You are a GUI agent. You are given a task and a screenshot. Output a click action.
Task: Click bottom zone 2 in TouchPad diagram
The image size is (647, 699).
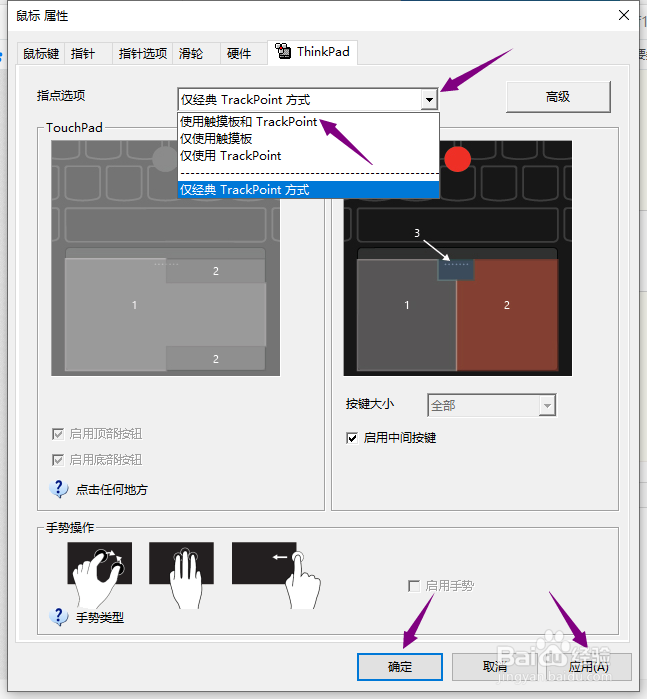216,358
